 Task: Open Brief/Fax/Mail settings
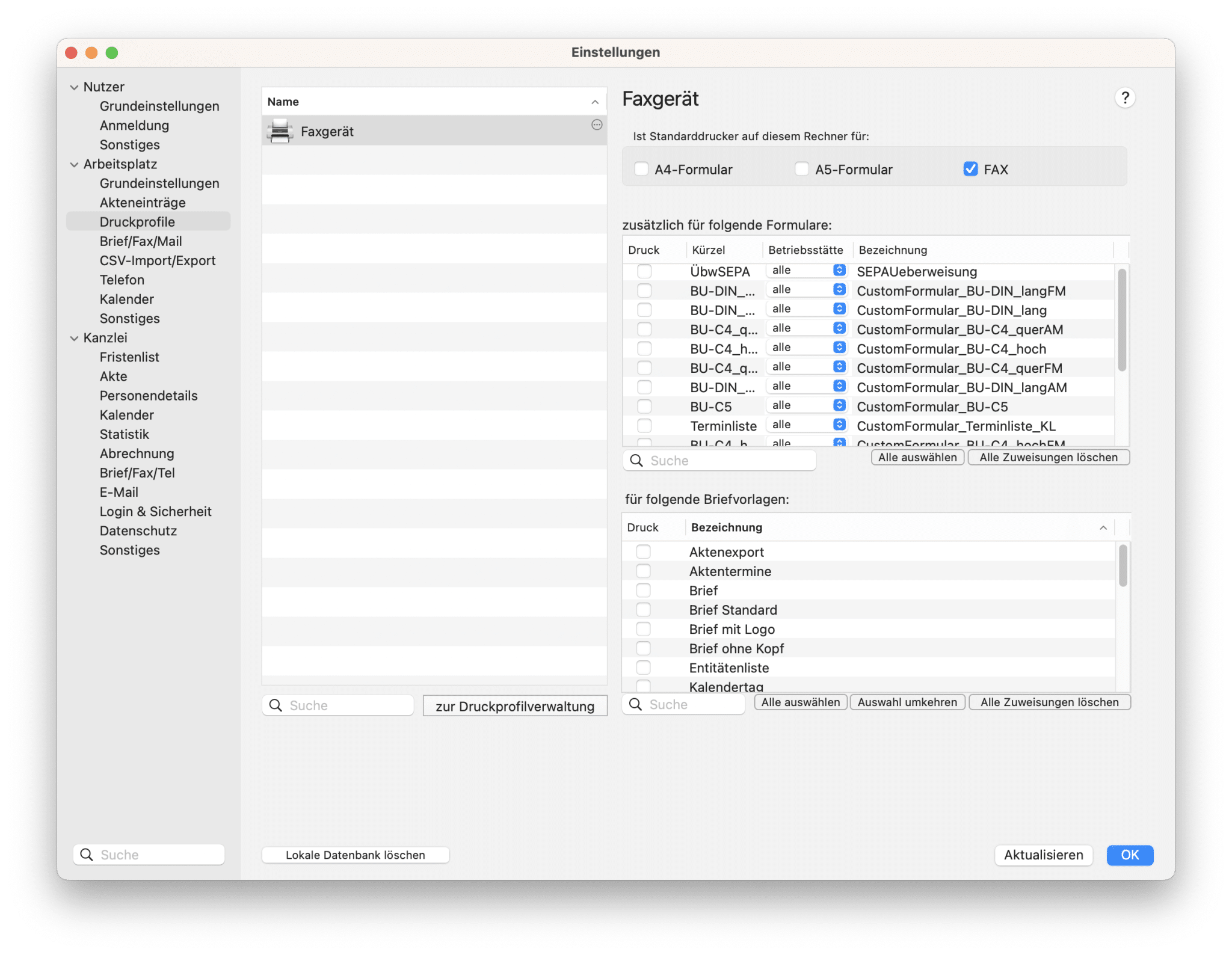tap(141, 241)
